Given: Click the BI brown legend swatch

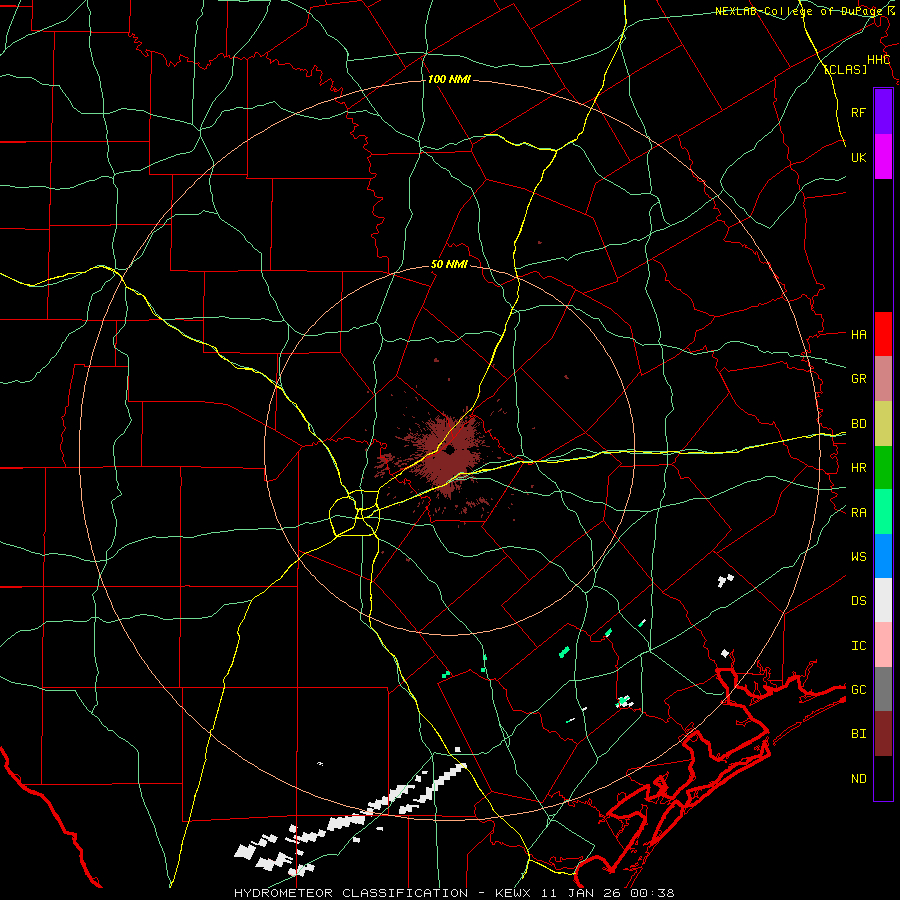Looking at the screenshot, I should point(883,734).
